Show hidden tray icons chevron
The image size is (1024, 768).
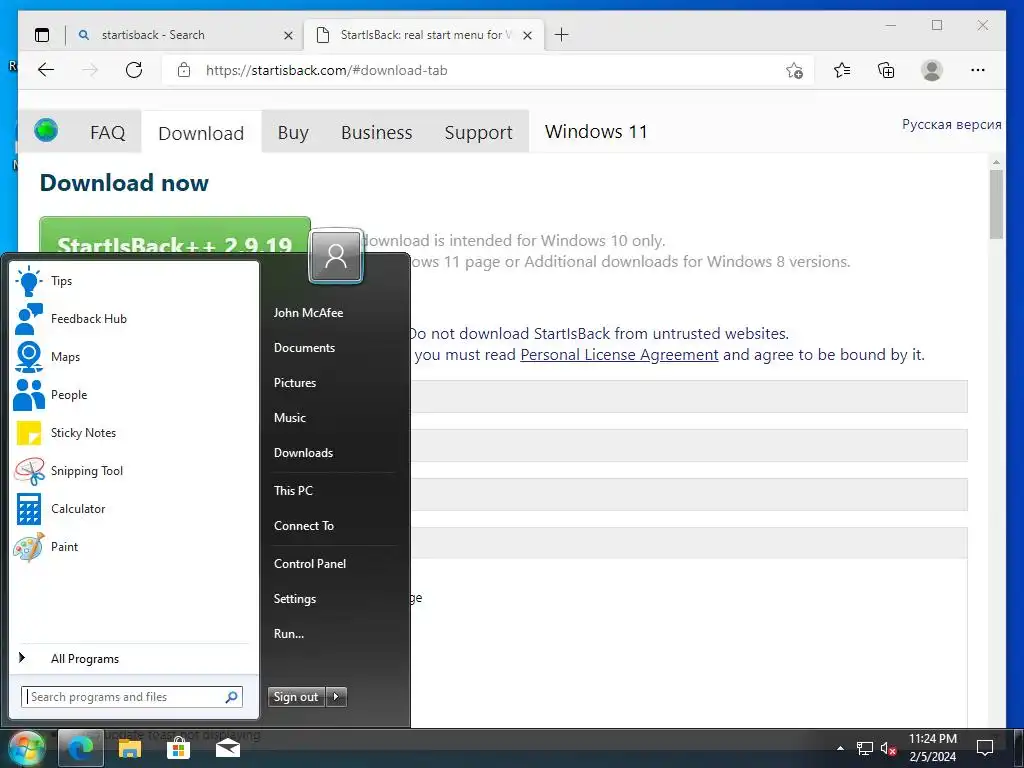point(840,748)
